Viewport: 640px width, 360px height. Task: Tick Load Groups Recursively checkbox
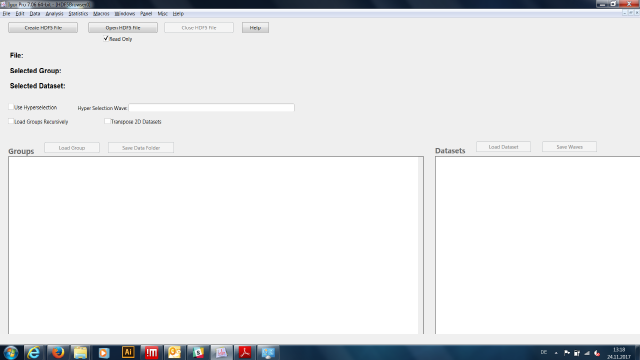pos(11,121)
